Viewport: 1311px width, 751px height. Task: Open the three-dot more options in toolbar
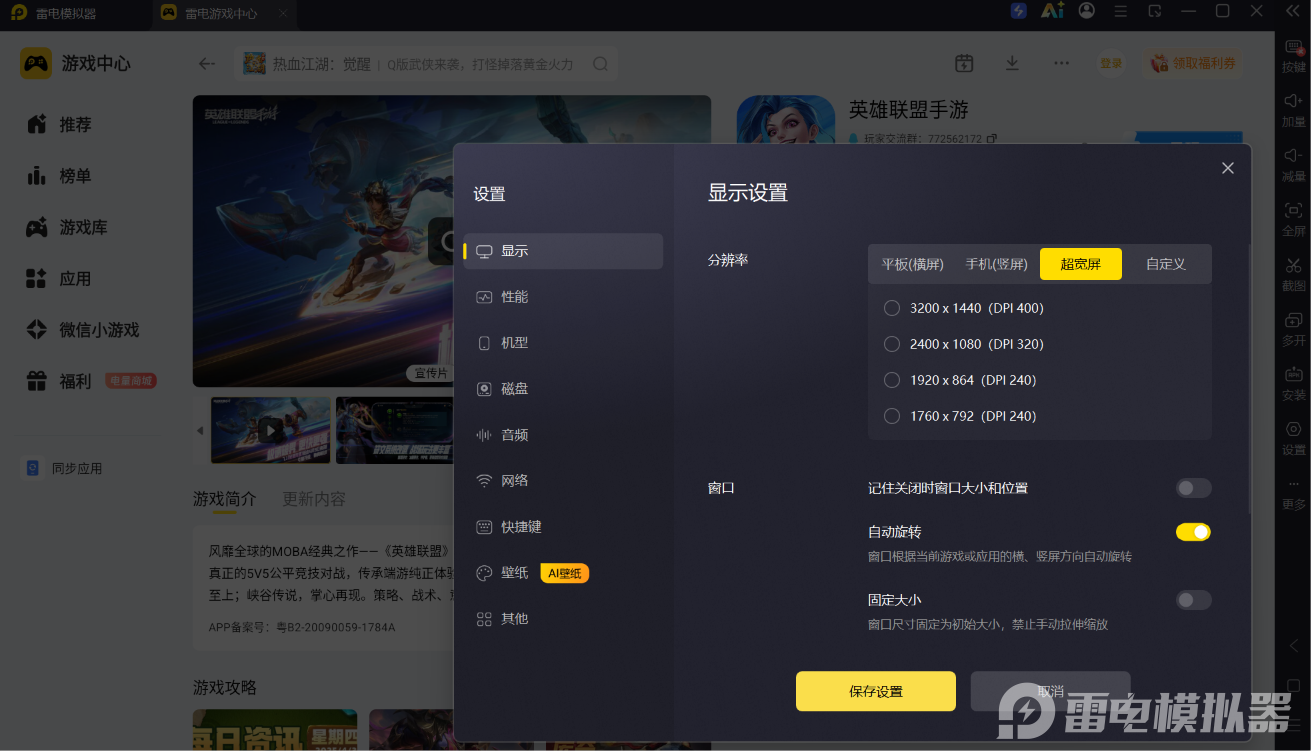click(x=1062, y=63)
